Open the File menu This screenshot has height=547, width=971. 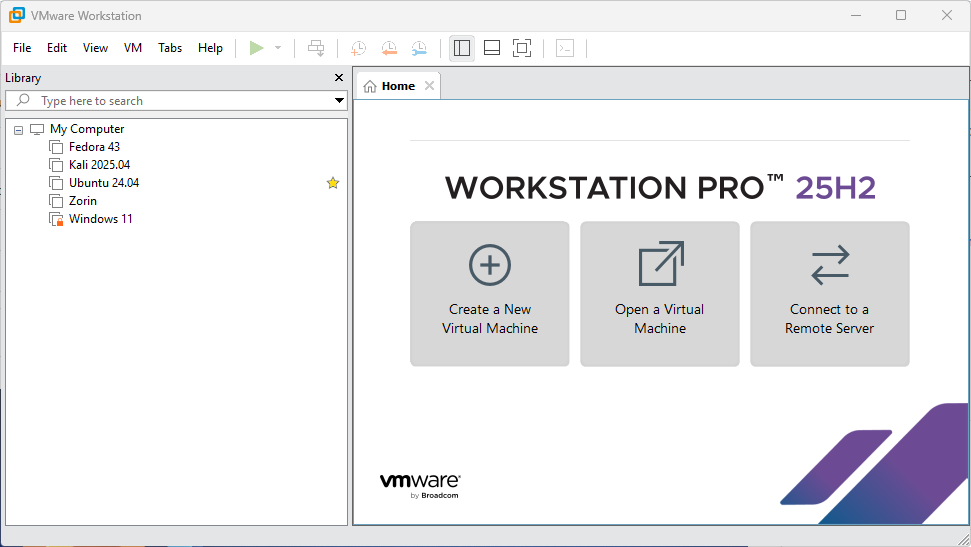(22, 48)
